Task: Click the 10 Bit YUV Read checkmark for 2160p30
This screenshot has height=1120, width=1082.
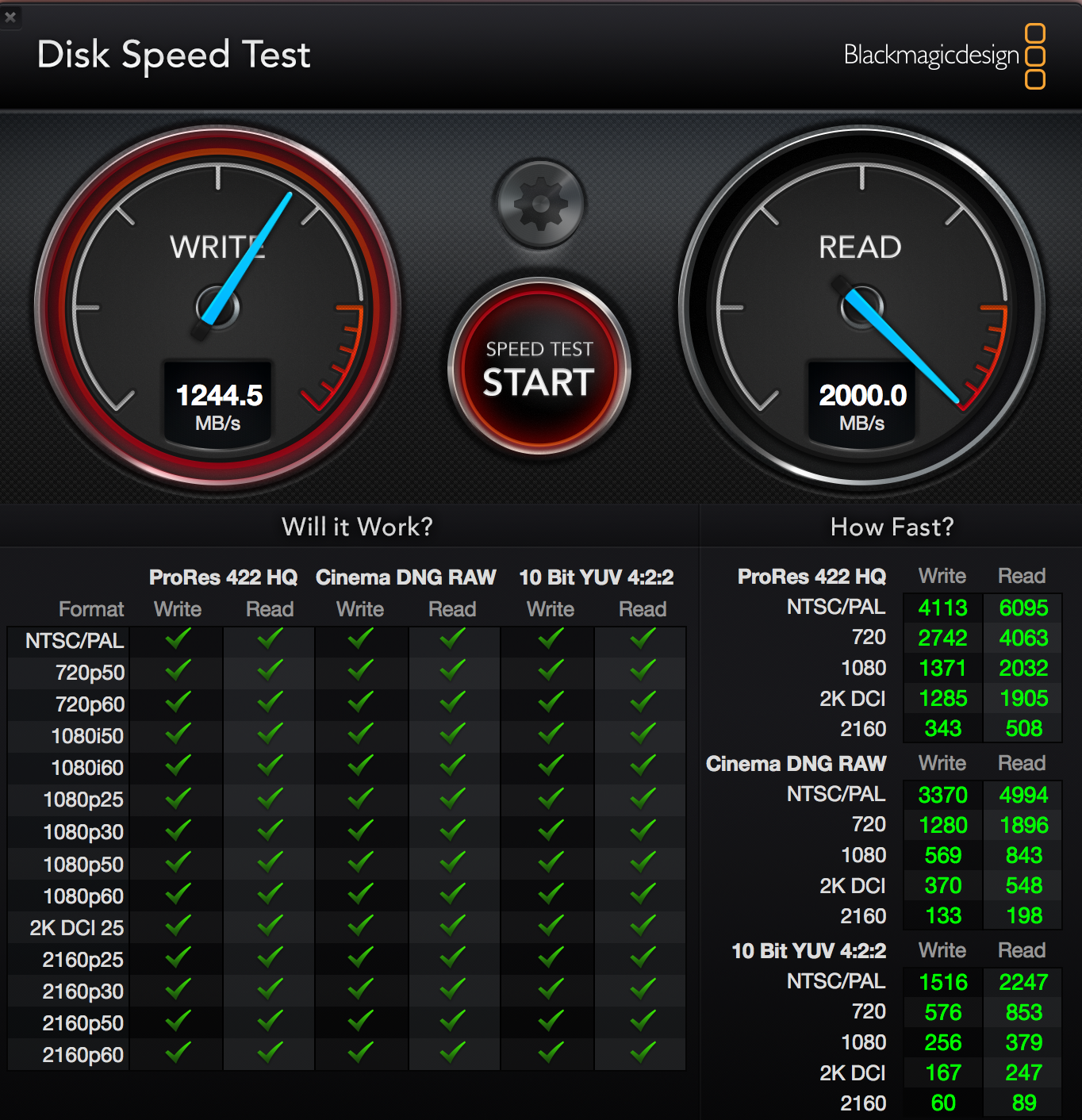Action: coord(643,989)
